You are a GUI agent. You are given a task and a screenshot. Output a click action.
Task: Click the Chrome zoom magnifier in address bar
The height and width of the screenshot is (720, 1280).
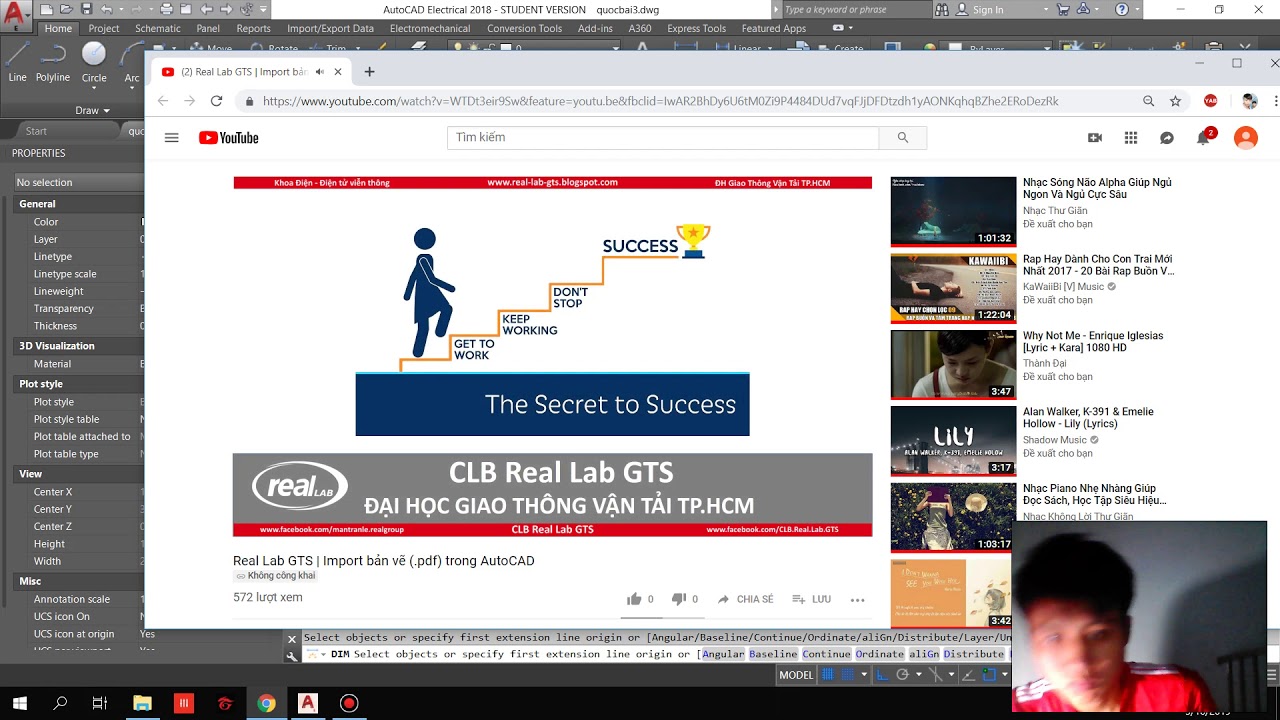point(1148,101)
